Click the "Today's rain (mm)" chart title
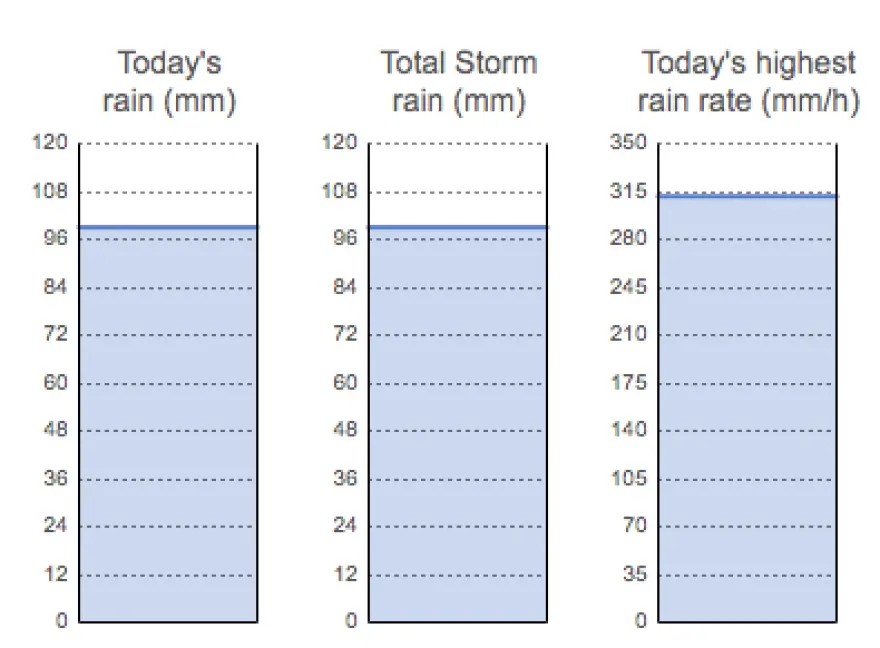This screenshot has height=648, width=880. [x=169, y=82]
